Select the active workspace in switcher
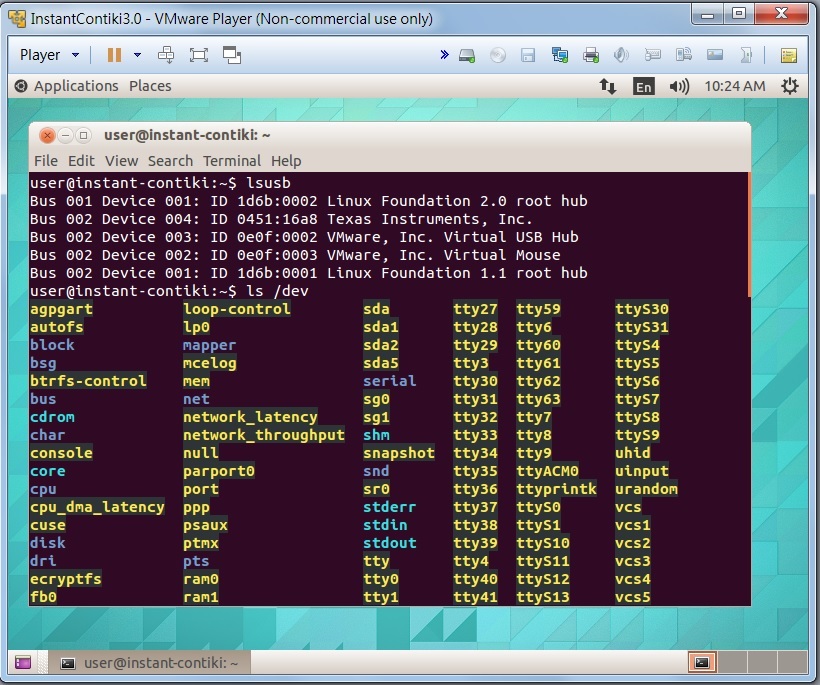 [x=701, y=663]
